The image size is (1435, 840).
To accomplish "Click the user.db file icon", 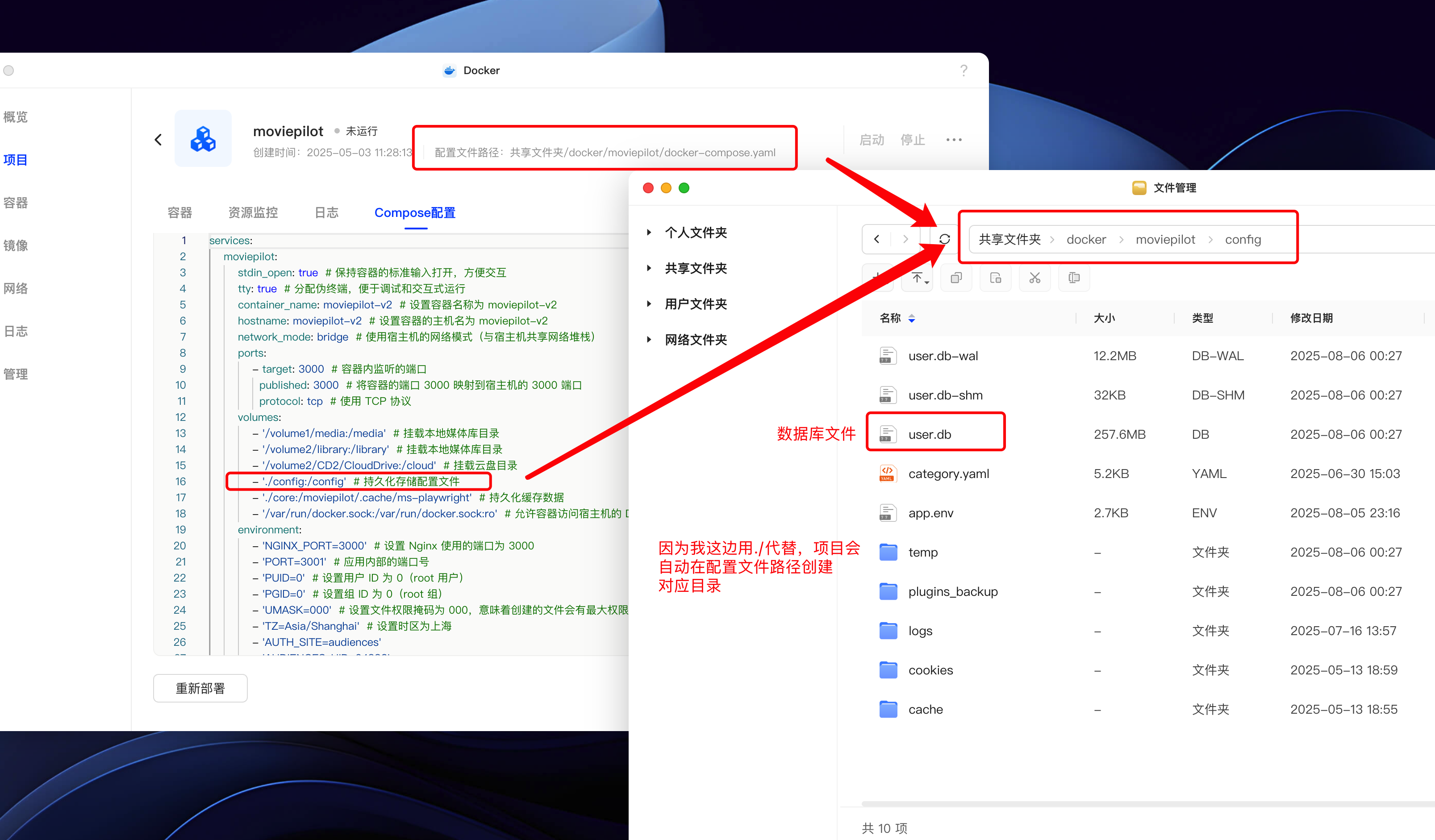I will pos(888,434).
